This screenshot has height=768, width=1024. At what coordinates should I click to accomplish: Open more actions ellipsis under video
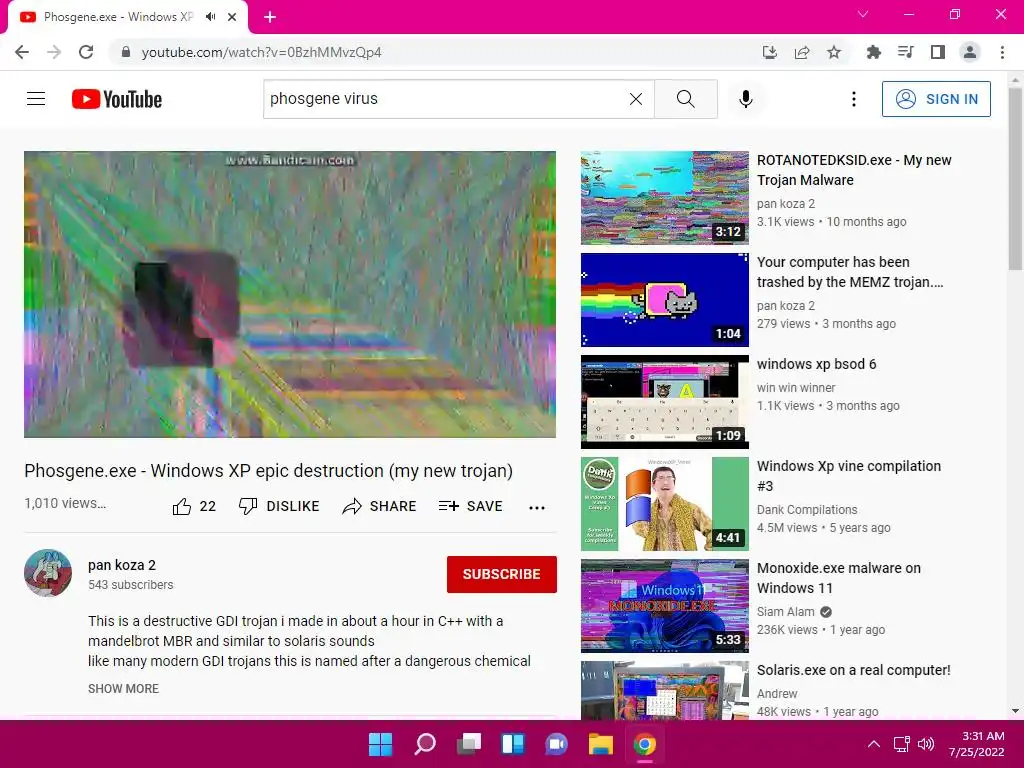[537, 507]
